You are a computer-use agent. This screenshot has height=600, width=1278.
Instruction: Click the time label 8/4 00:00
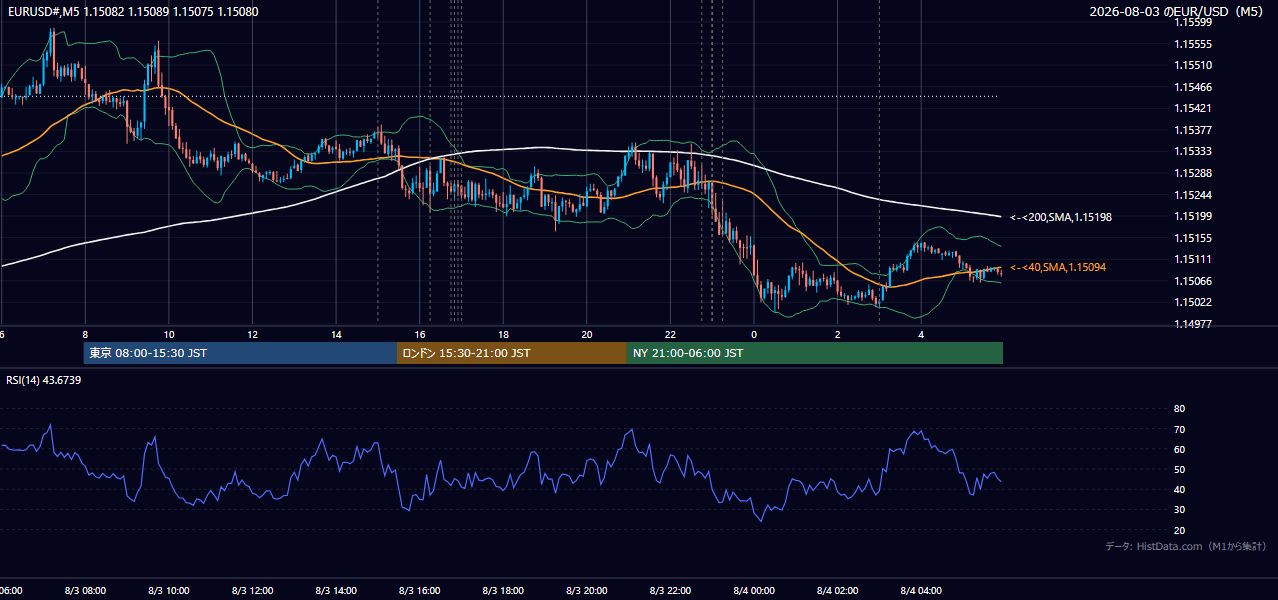(754, 591)
